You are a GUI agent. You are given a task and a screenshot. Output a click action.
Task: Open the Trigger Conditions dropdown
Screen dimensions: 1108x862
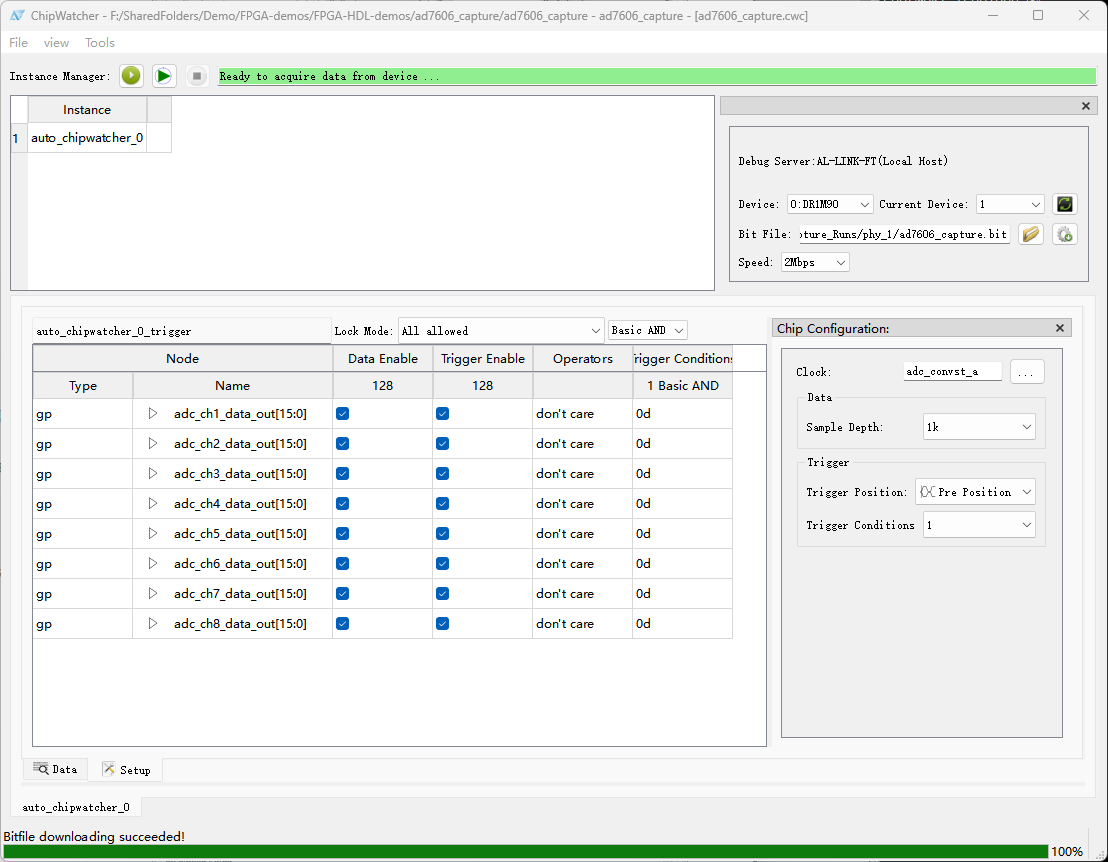pos(979,525)
